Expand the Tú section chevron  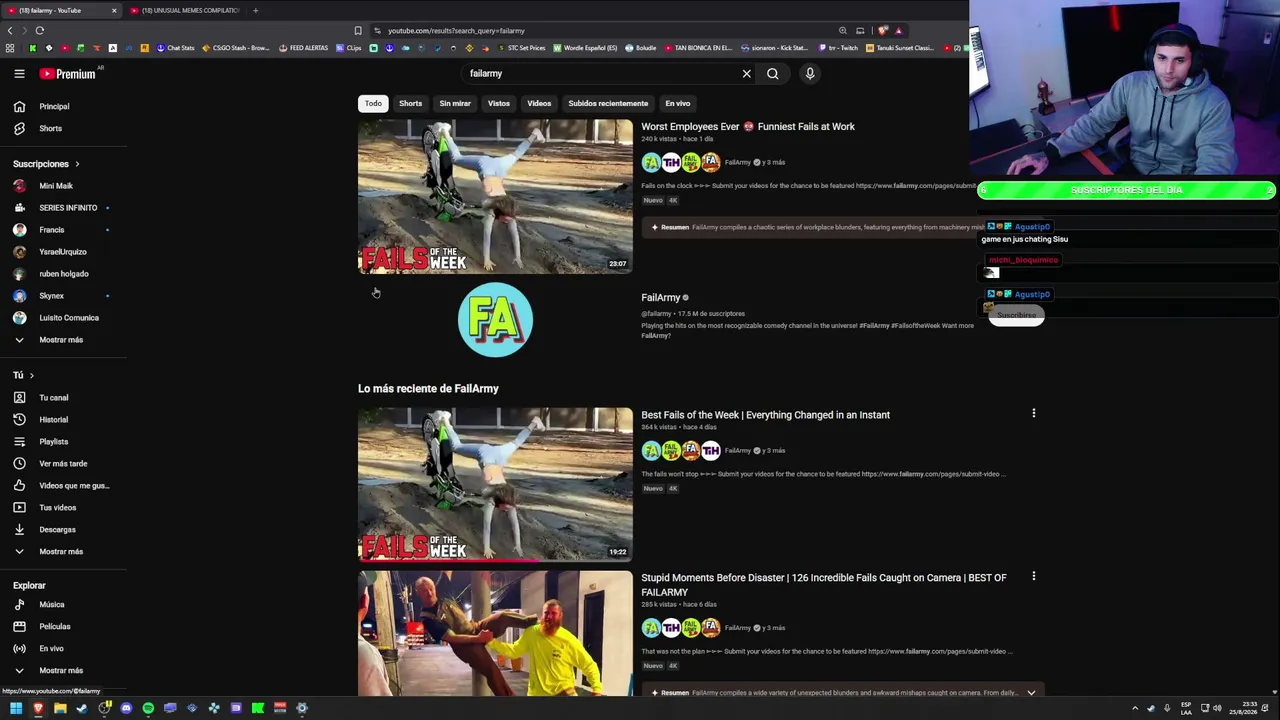click(31, 375)
